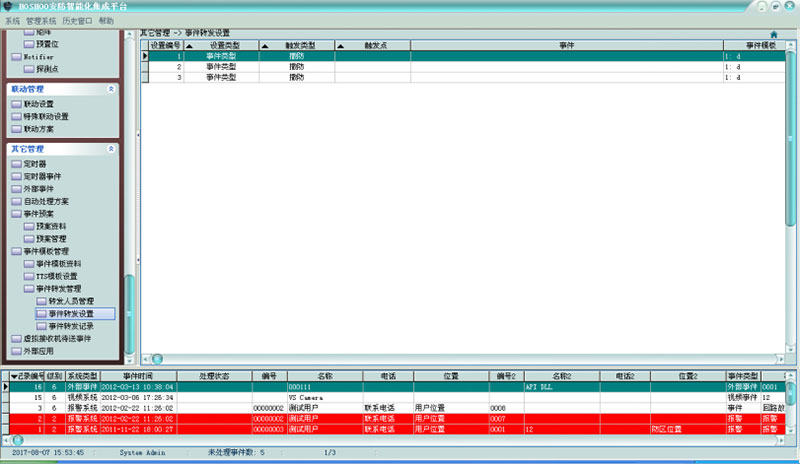
Task: Click the main table vertical scrollbar
Action: 791,200
